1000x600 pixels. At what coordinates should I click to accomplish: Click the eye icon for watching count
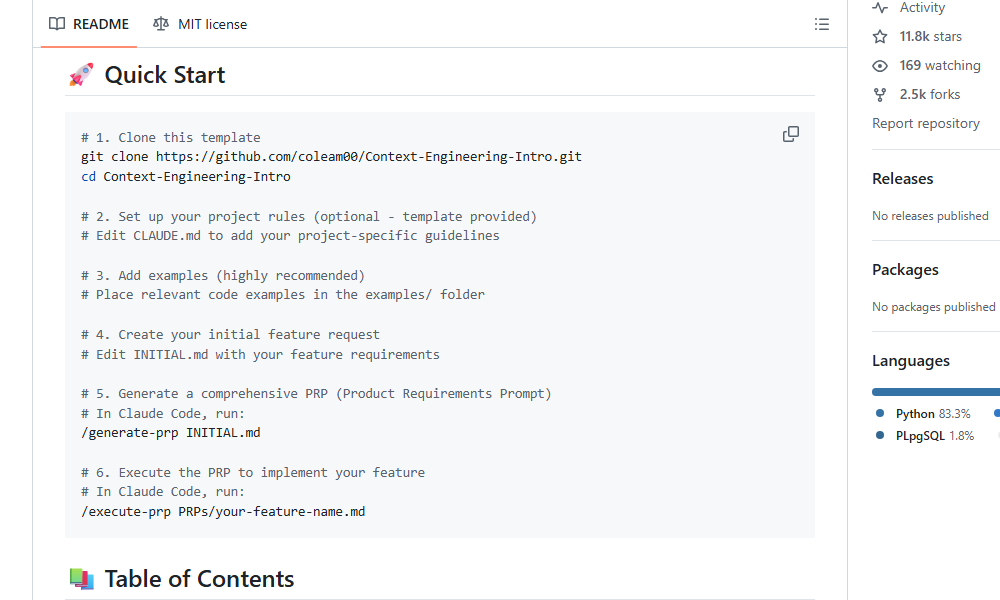(x=880, y=66)
